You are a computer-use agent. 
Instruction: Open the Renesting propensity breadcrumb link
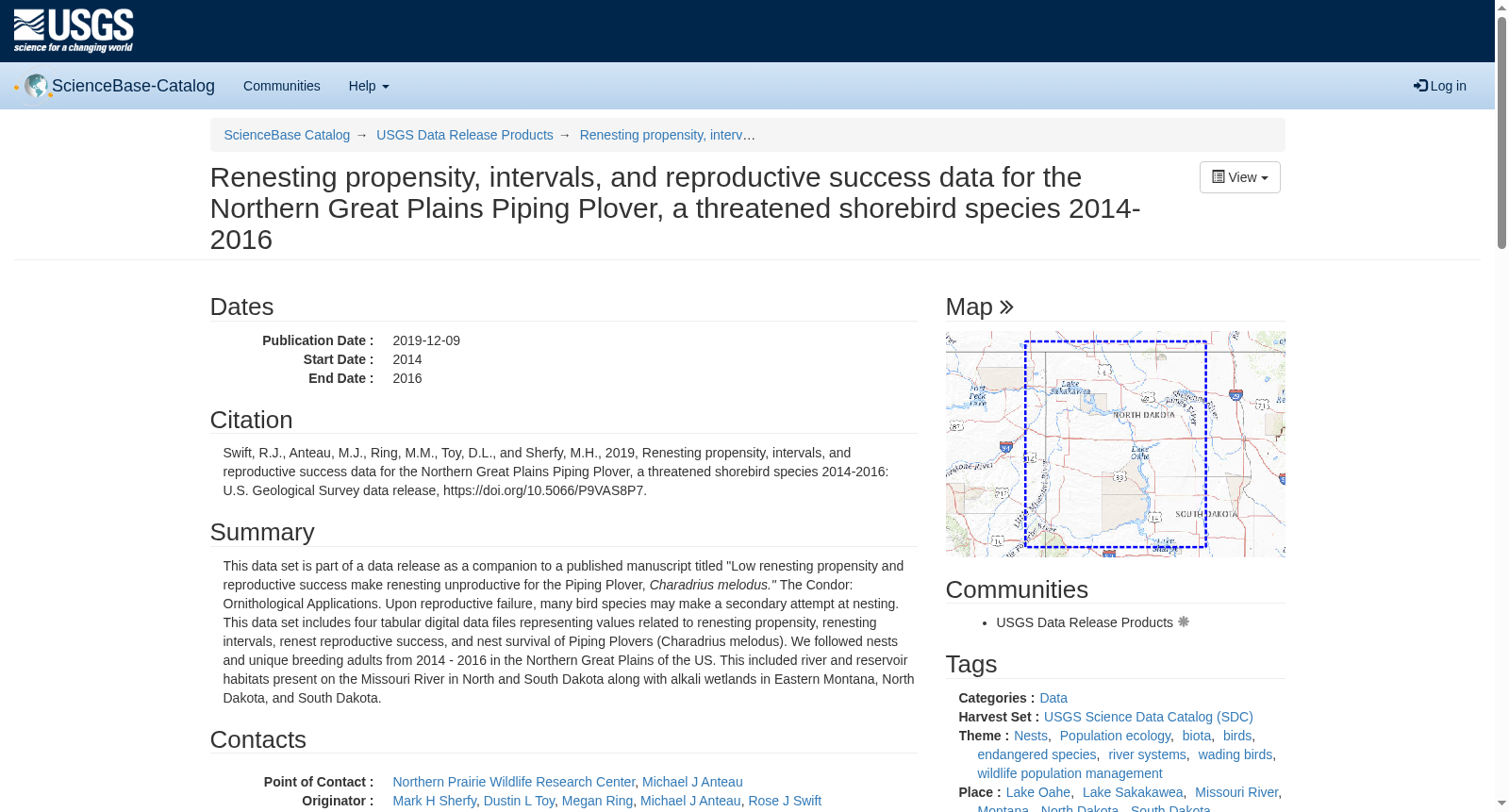pyautogui.click(x=667, y=135)
